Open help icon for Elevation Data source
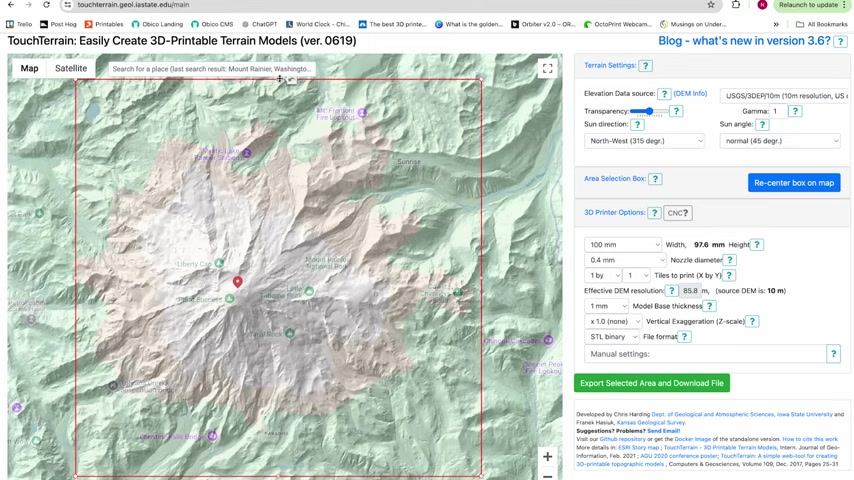This screenshot has width=854, height=480. (x=664, y=94)
